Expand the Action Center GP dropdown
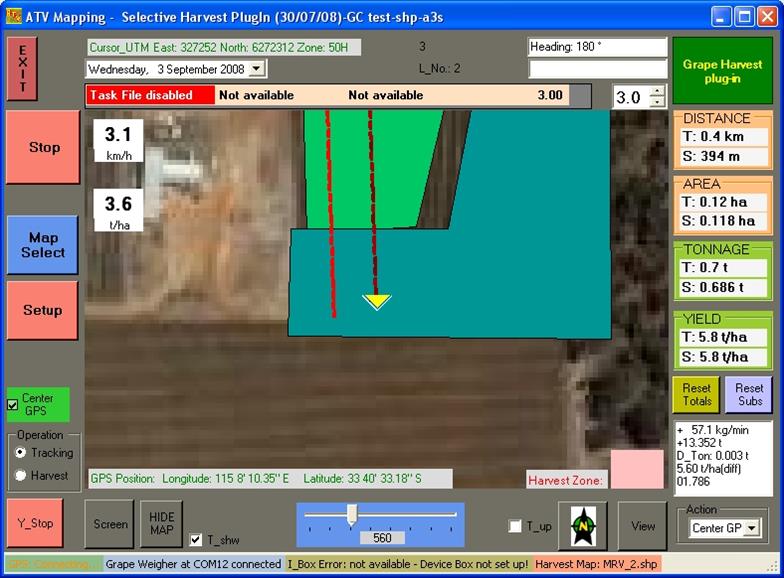This screenshot has height=578, width=784. coord(748,528)
